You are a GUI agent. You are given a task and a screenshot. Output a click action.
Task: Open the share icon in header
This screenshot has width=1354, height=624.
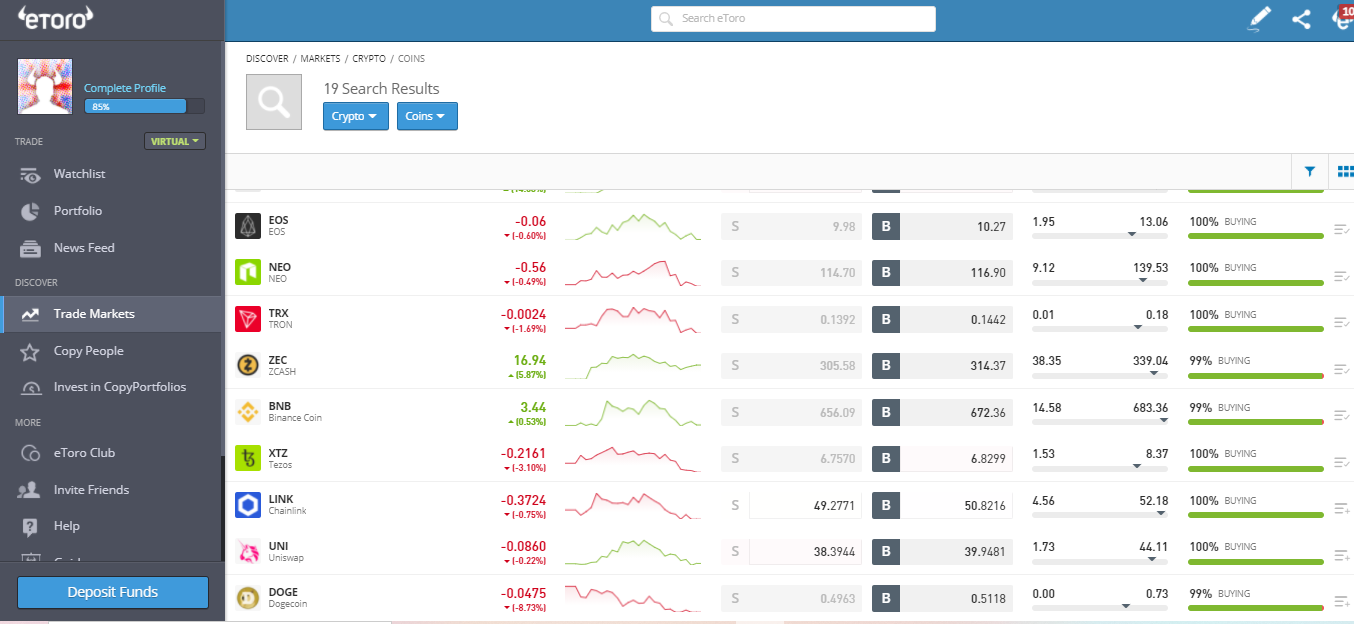[1301, 19]
